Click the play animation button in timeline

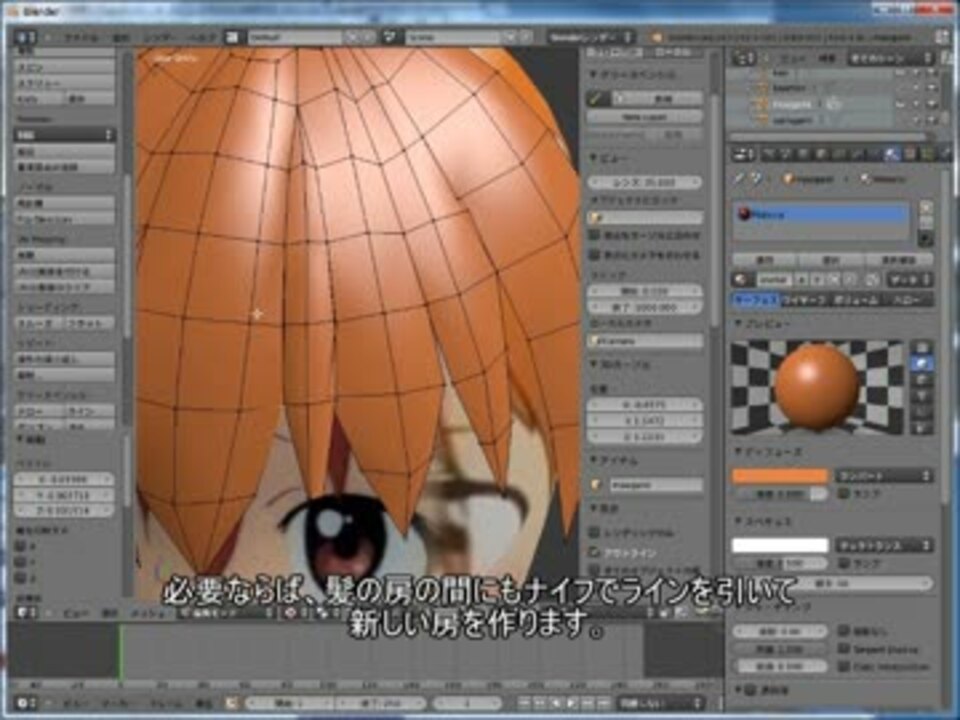pos(572,703)
